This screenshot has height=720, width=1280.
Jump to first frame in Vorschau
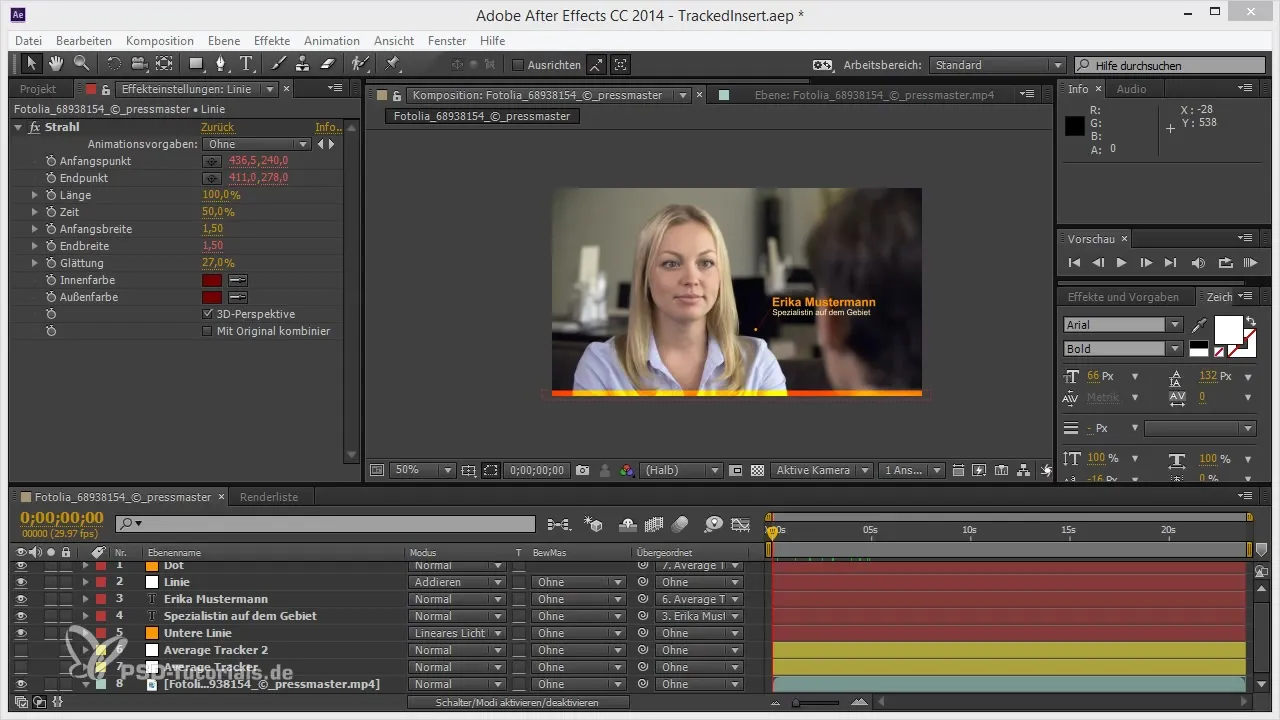coord(1074,263)
